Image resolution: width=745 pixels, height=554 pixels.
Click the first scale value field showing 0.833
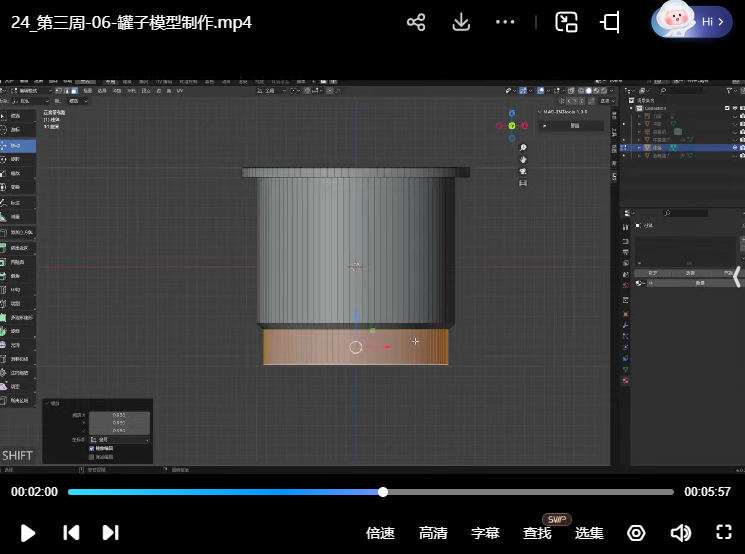point(119,415)
